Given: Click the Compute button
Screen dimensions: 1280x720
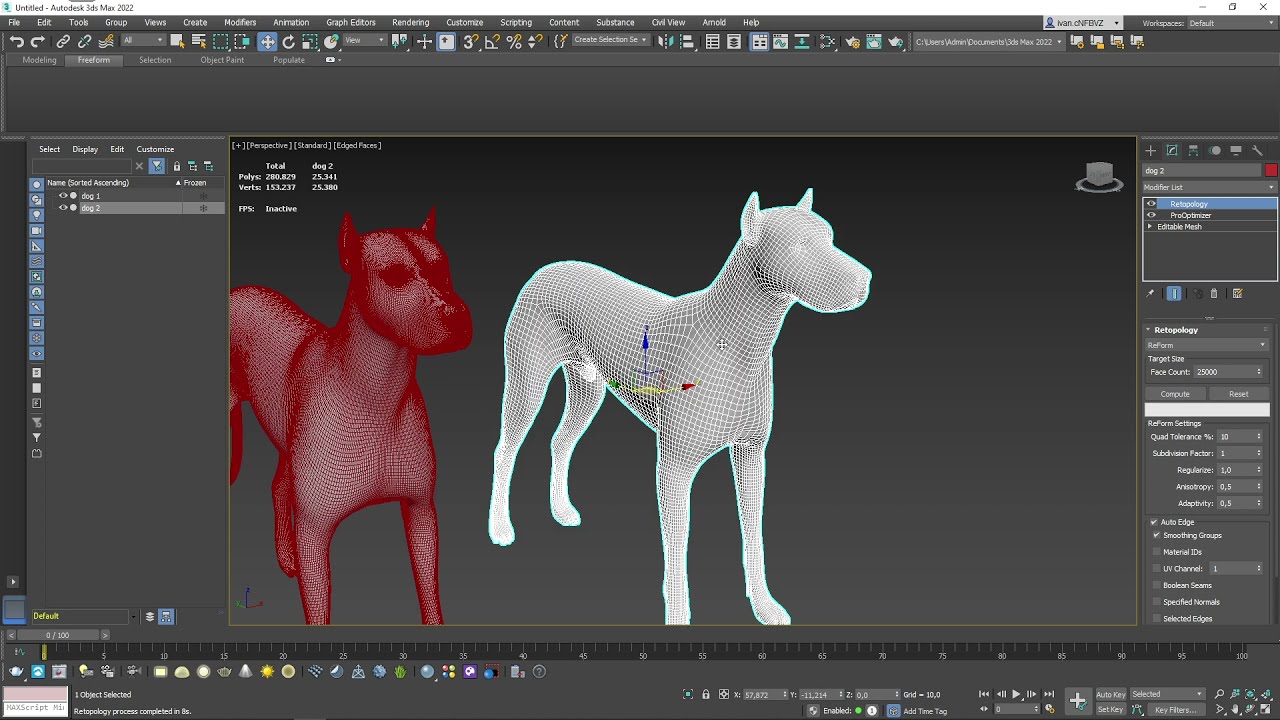Looking at the screenshot, I should pyautogui.click(x=1175, y=394).
